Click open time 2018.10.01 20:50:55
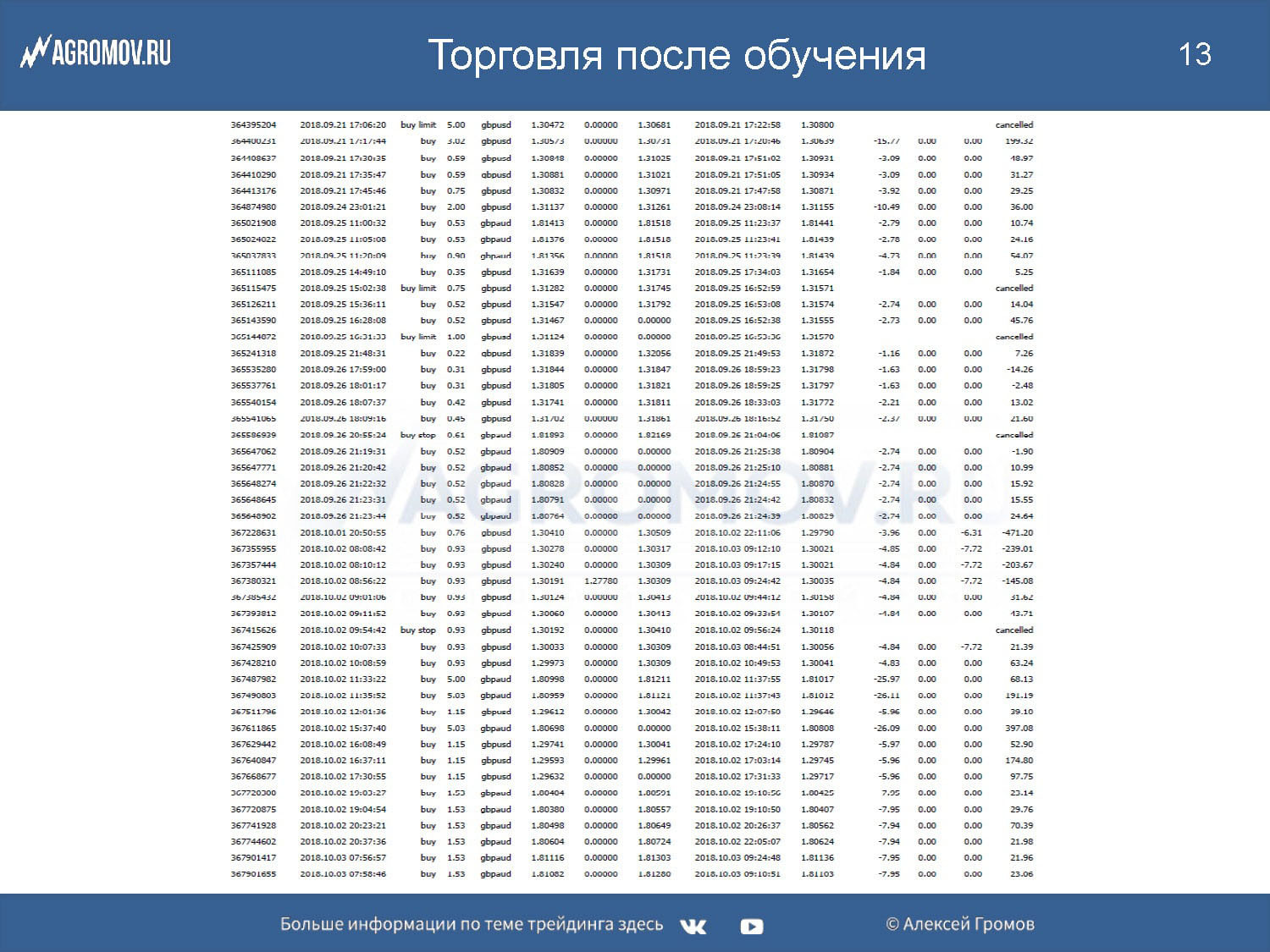This screenshot has width=1270, height=952. click(x=343, y=532)
